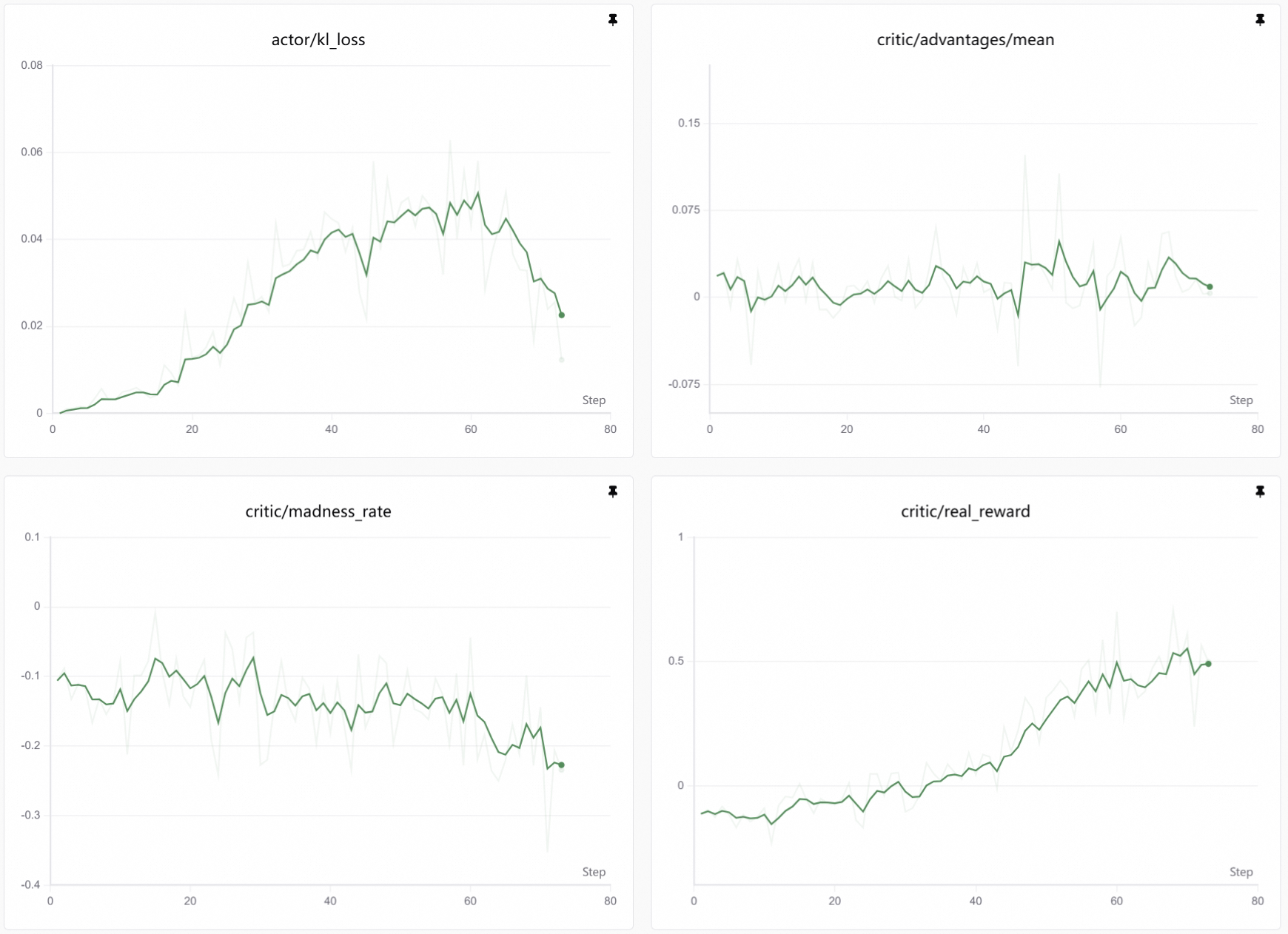
Task: Click the final data point on actor/kl_loss line
Action: (x=562, y=315)
